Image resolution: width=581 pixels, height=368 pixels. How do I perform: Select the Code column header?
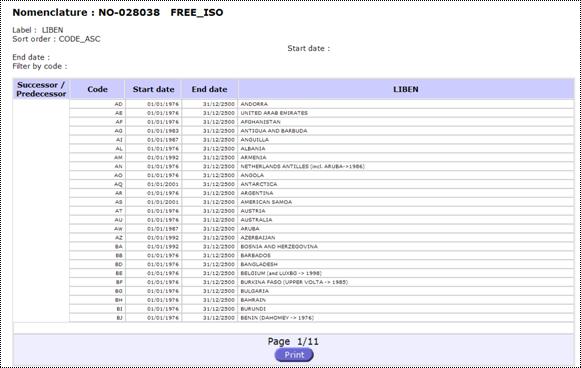pyautogui.click(x=97, y=89)
